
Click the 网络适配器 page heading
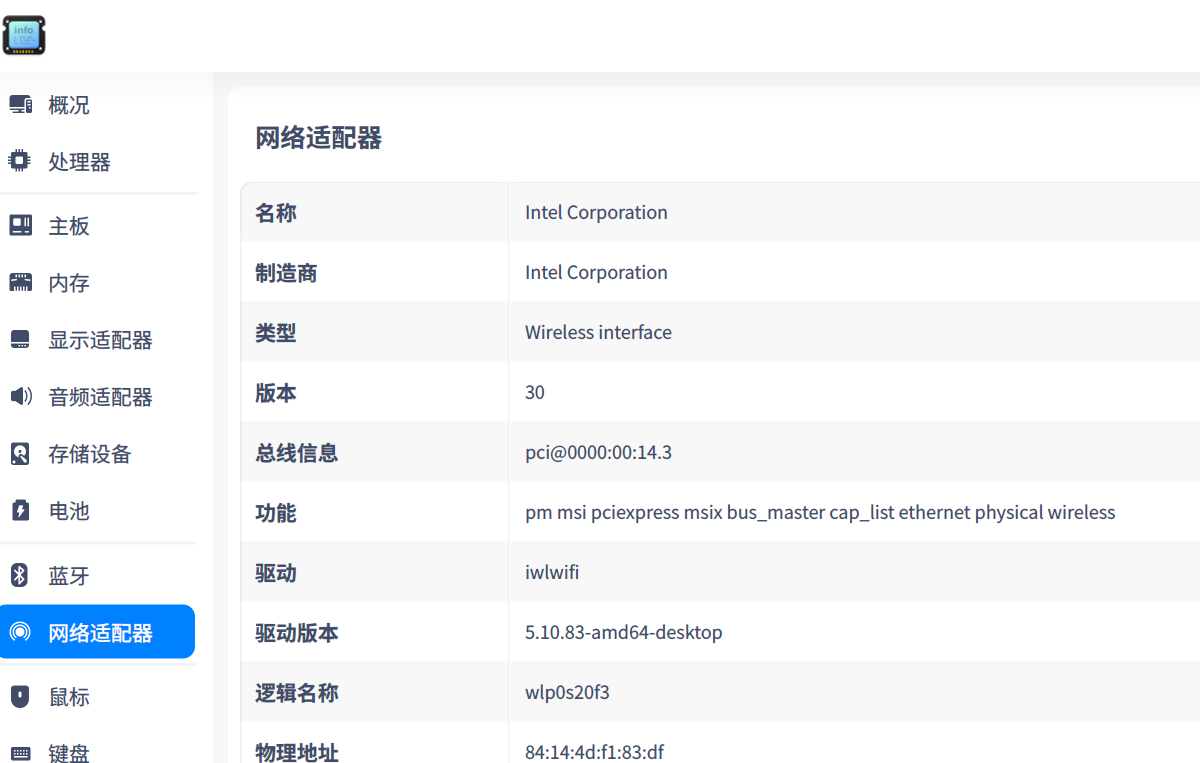tap(318, 138)
